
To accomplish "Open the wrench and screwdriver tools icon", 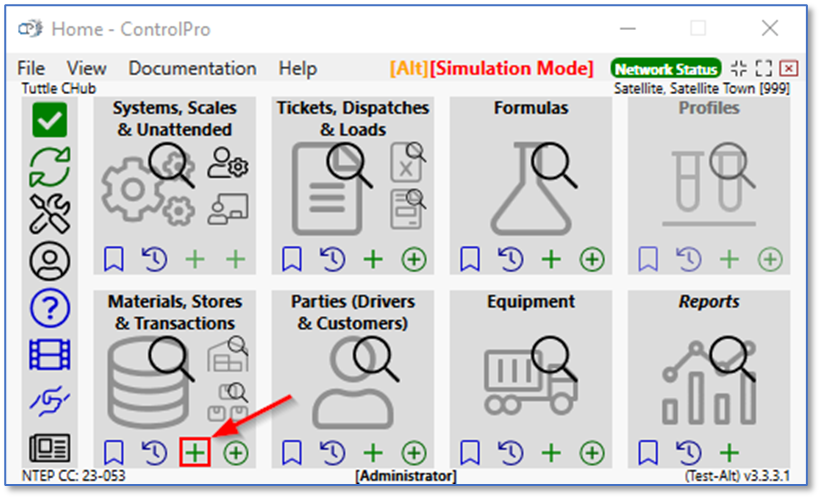I will click(49, 213).
